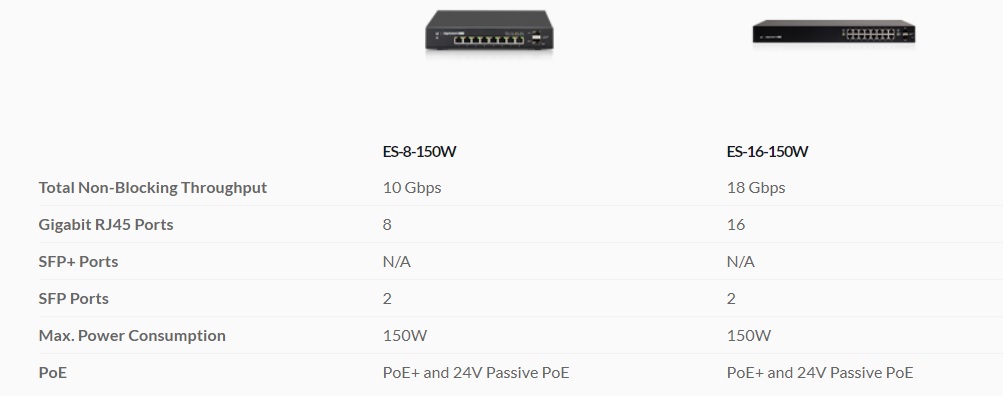Select the ES-8-150W model heading
Image resolution: width=1003 pixels, height=396 pixels.
pyautogui.click(x=420, y=152)
